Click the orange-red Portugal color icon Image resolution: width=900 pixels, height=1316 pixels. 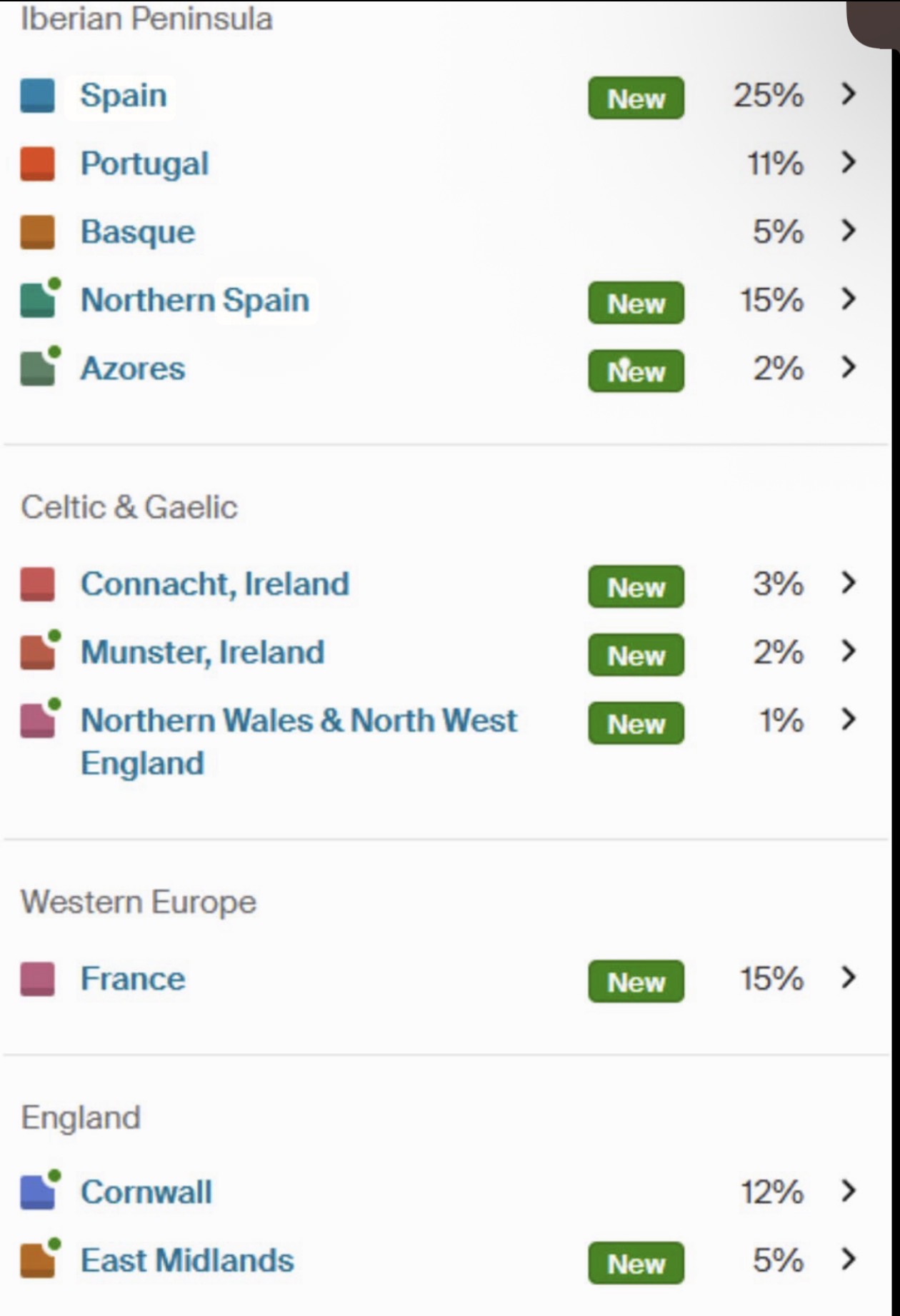[x=37, y=164]
